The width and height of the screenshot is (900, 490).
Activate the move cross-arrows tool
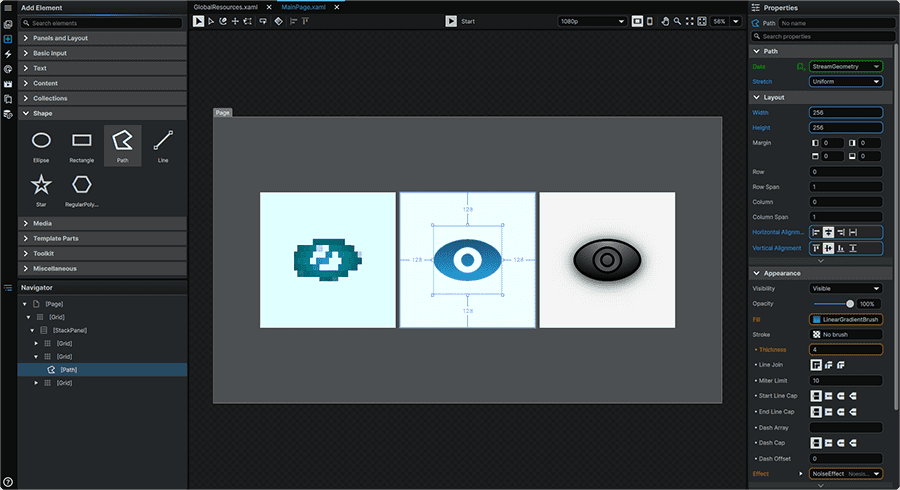pyautogui.click(x=235, y=21)
